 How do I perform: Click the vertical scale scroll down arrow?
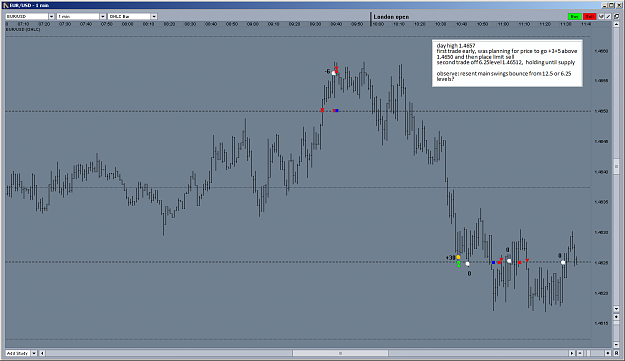tap(616, 309)
